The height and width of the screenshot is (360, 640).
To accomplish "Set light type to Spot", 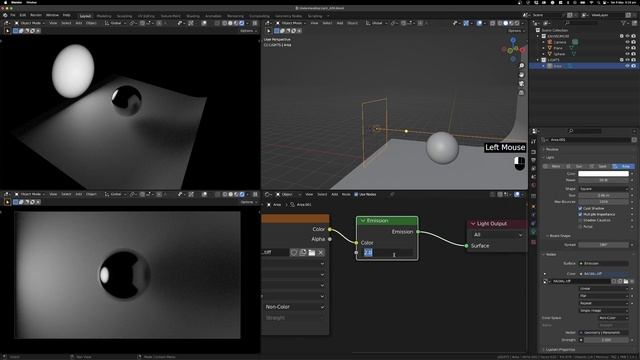I will [600, 167].
